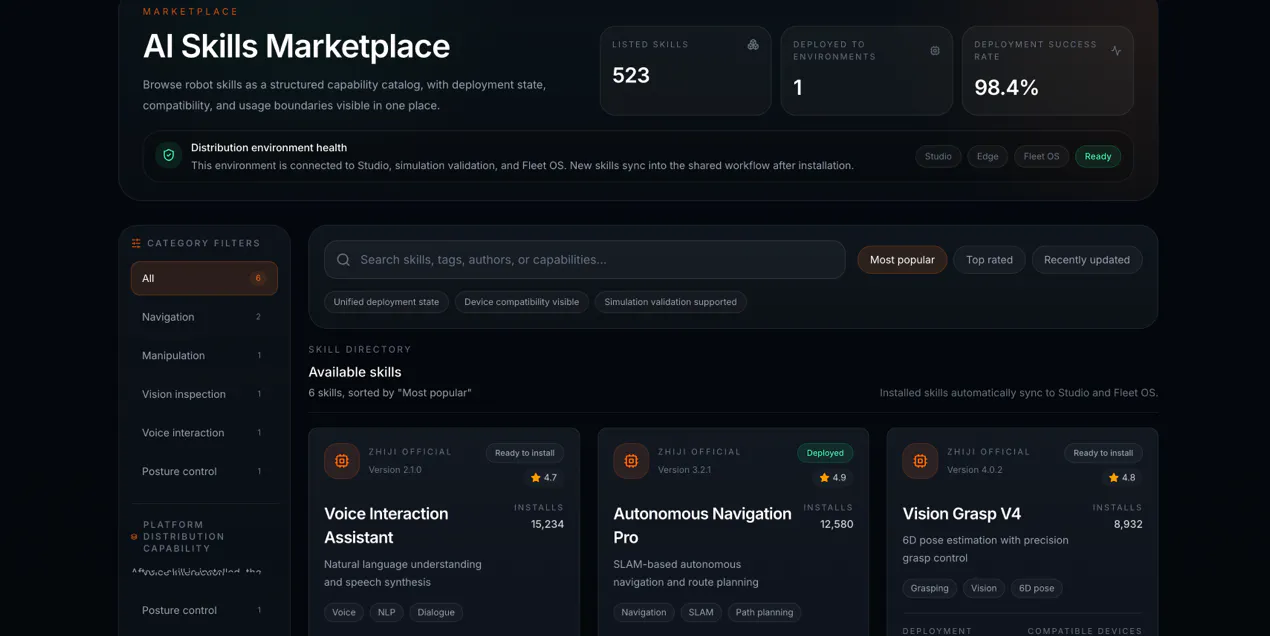Click the Category Filters list icon
This screenshot has height=636, width=1270.
[136, 243]
